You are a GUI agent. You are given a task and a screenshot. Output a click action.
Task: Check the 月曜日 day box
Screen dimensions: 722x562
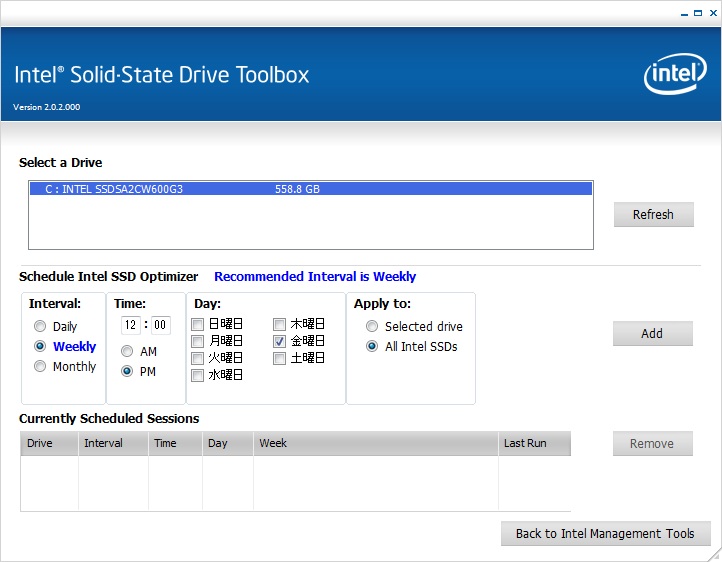point(198,341)
